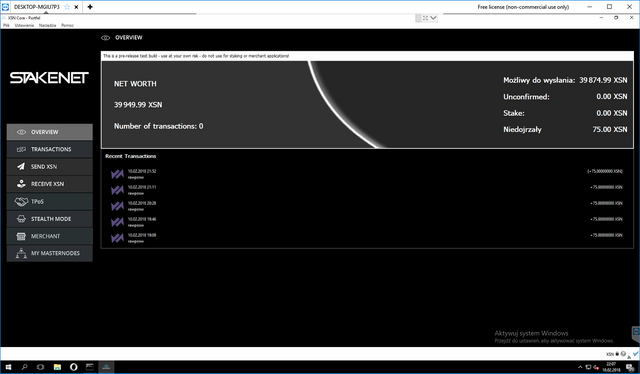Click the TeamViewer toolbar grip handle
This screenshot has width=640, height=374.
pos(418,18)
